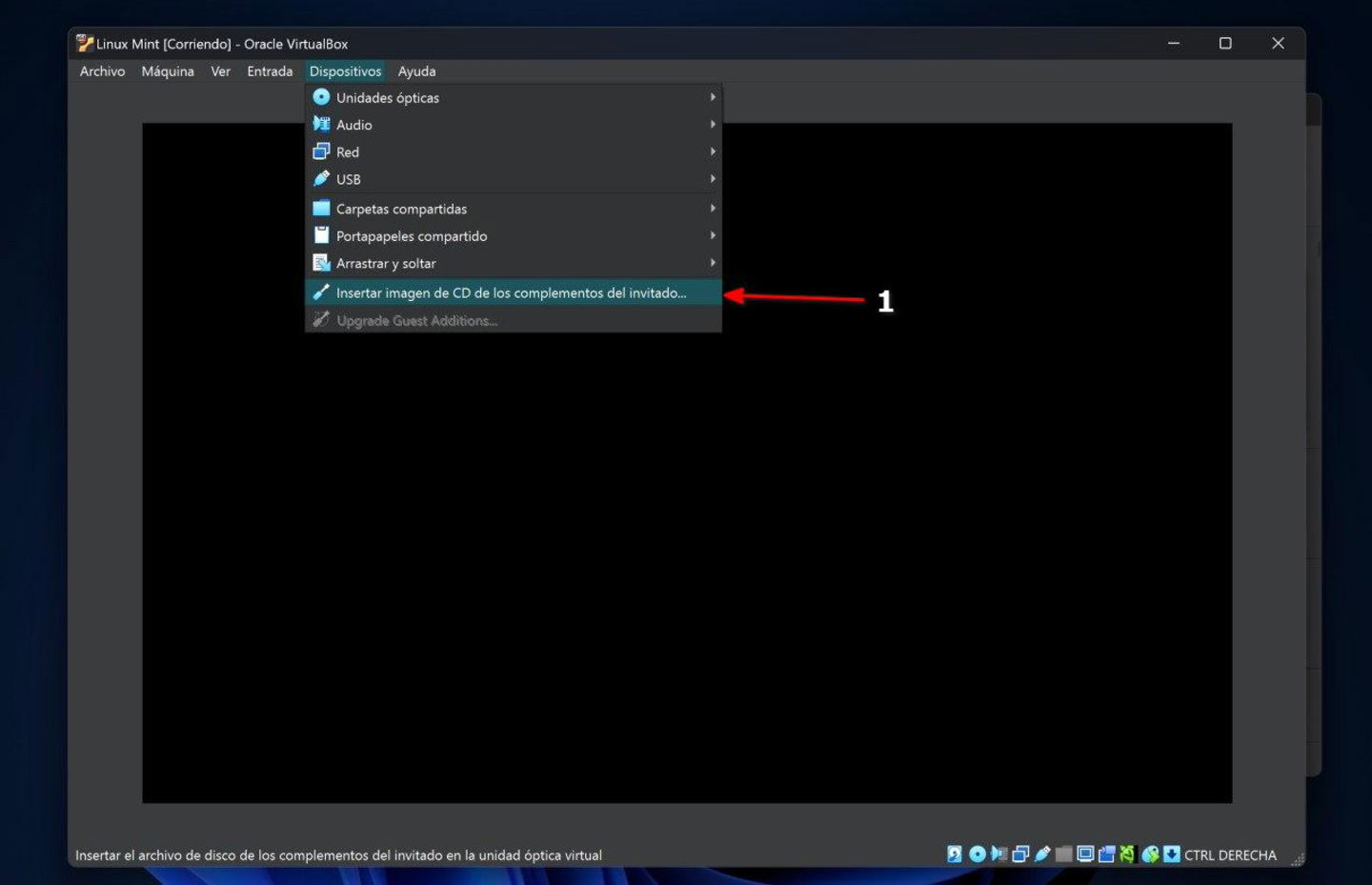Click the hard disk status bar icon

(x=954, y=855)
